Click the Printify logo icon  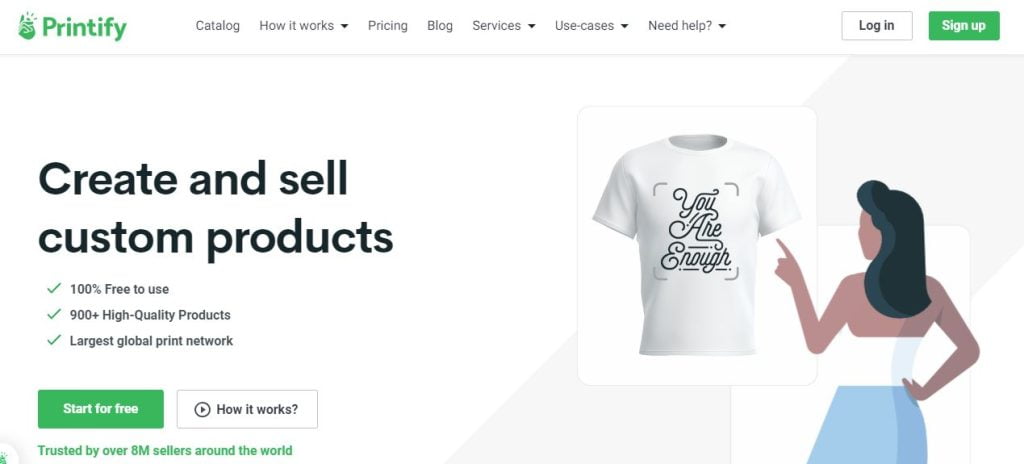click(x=27, y=26)
